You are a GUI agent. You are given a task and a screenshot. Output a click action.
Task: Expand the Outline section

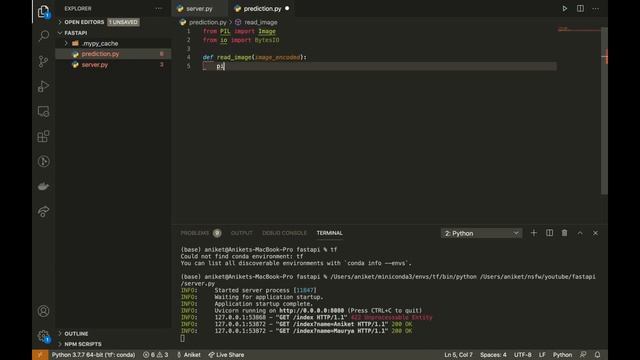click(x=76, y=333)
